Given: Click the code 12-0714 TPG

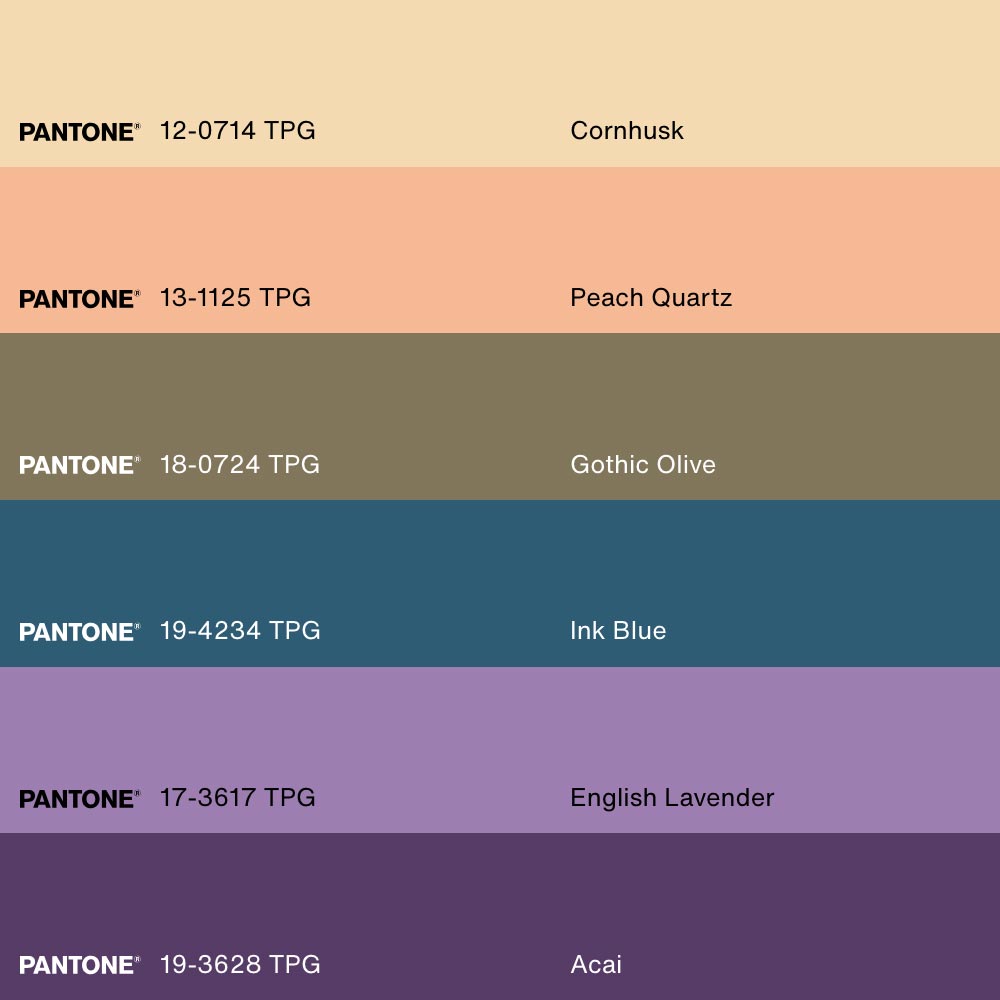Looking at the screenshot, I should 237,130.
